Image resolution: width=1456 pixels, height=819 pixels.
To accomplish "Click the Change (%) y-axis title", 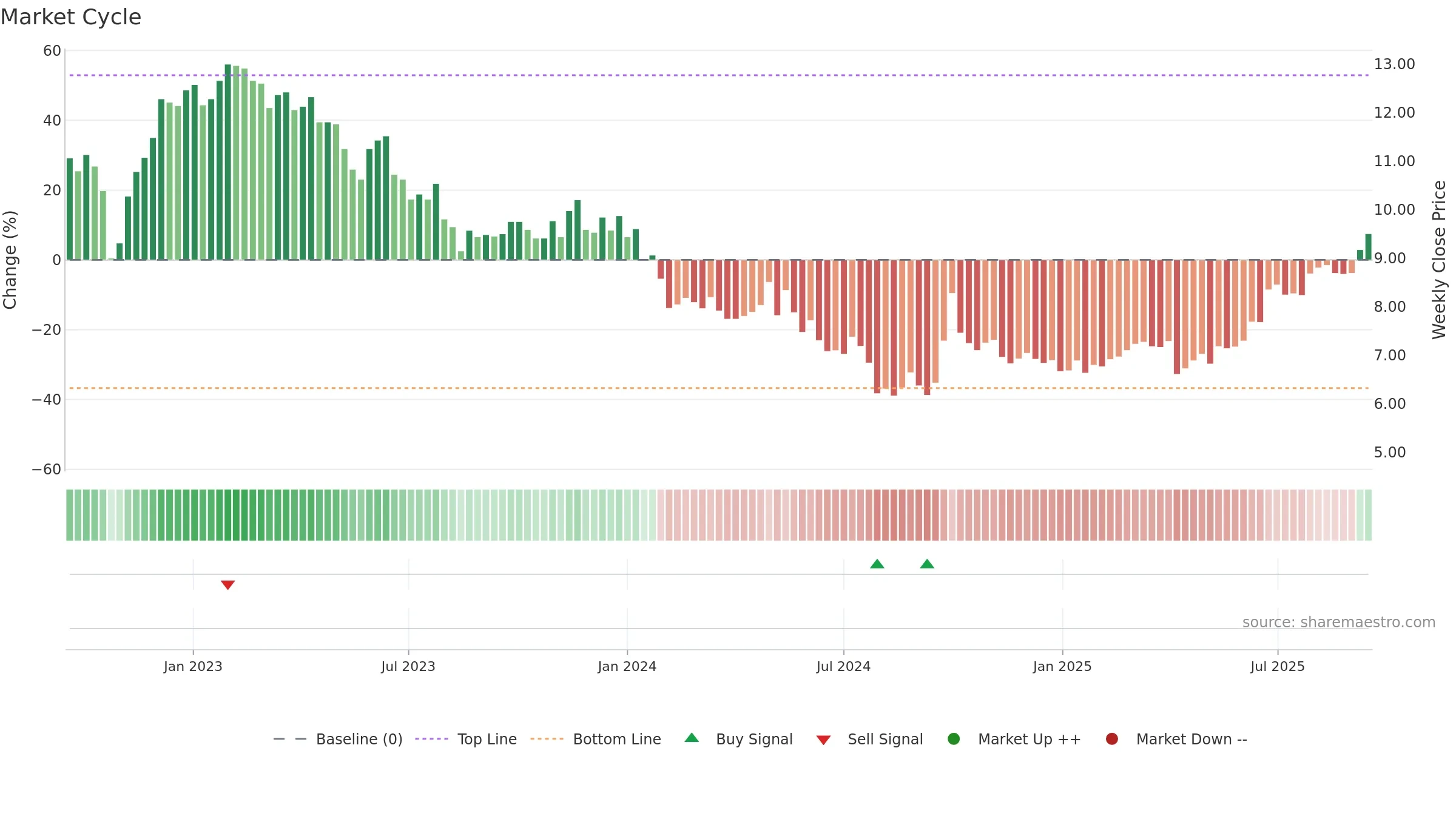I will point(10,260).
